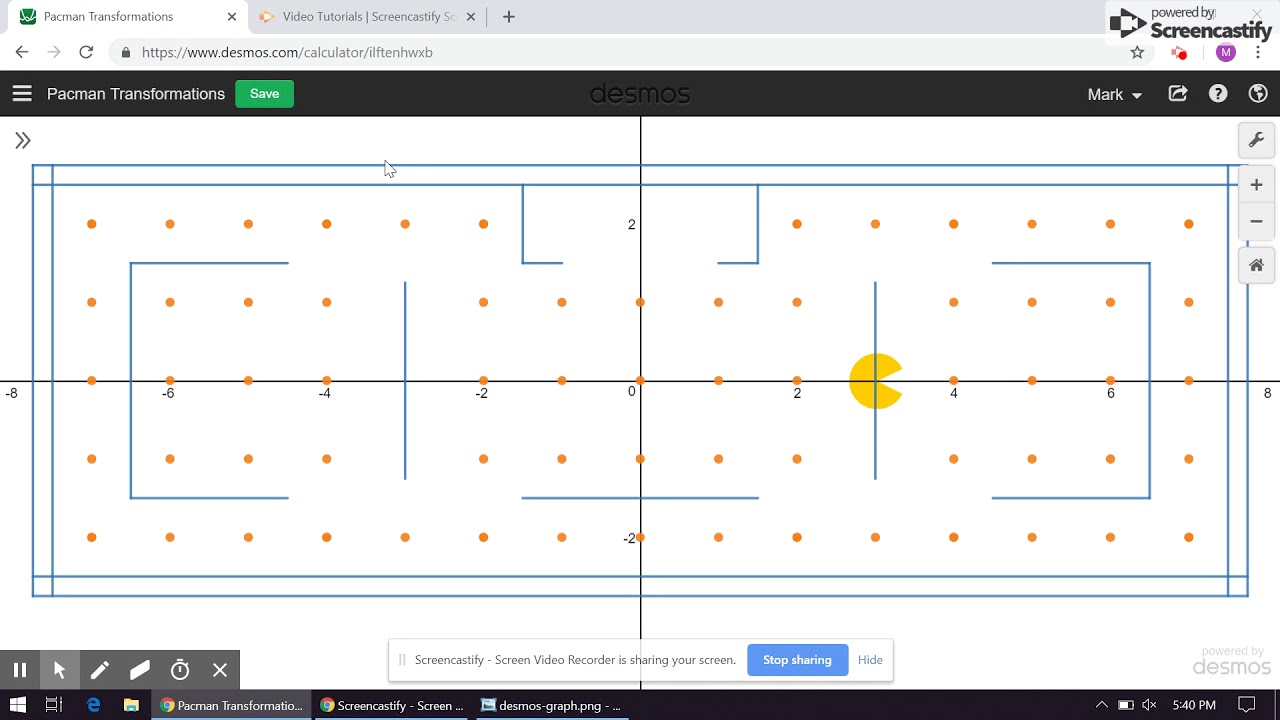
Task: Switch to Screencastify taskbar window
Action: pos(392,705)
